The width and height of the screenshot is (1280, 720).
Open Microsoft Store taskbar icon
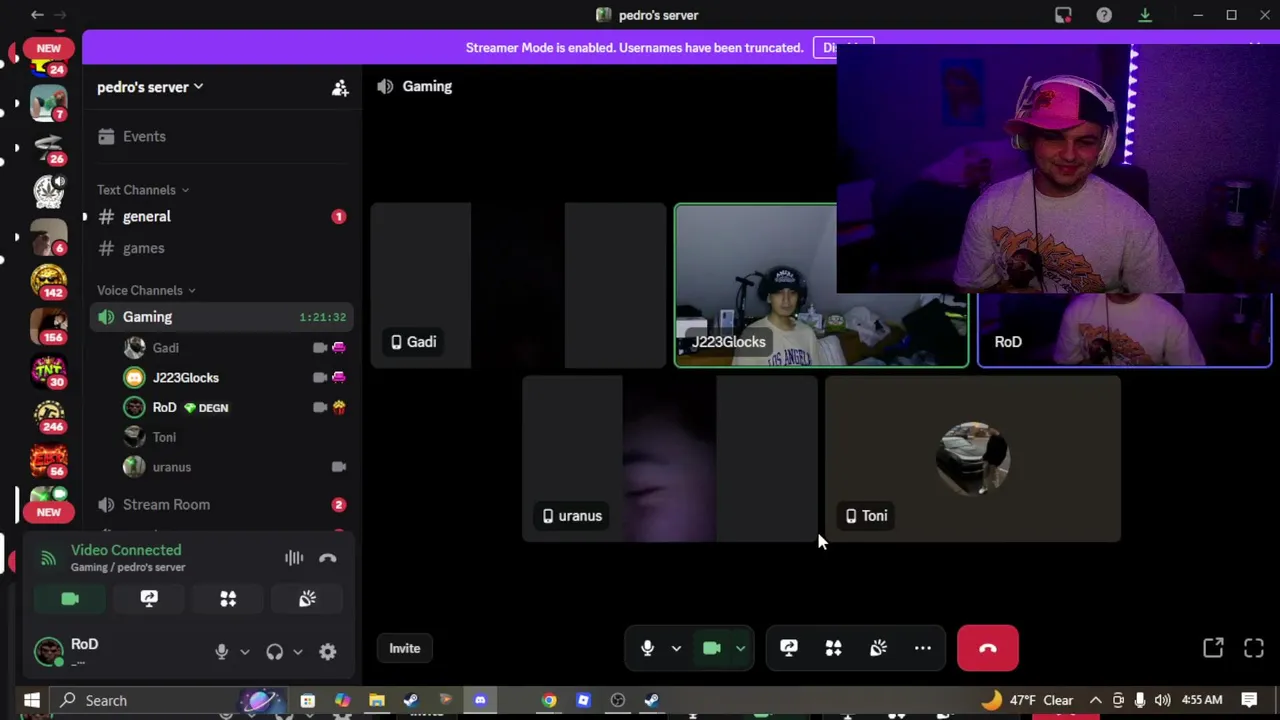308,700
